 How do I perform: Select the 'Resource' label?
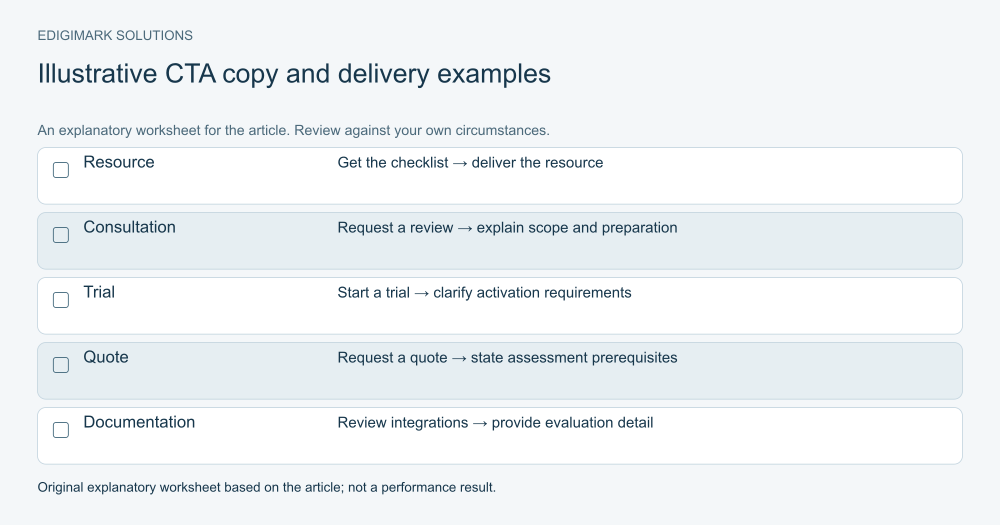[x=119, y=162]
